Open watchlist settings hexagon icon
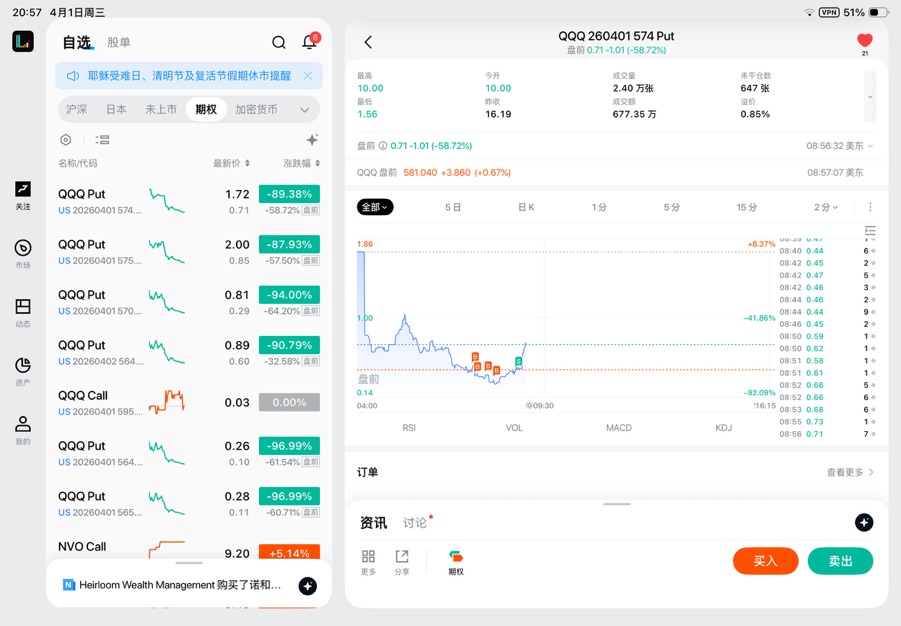The image size is (901, 626). coord(66,140)
